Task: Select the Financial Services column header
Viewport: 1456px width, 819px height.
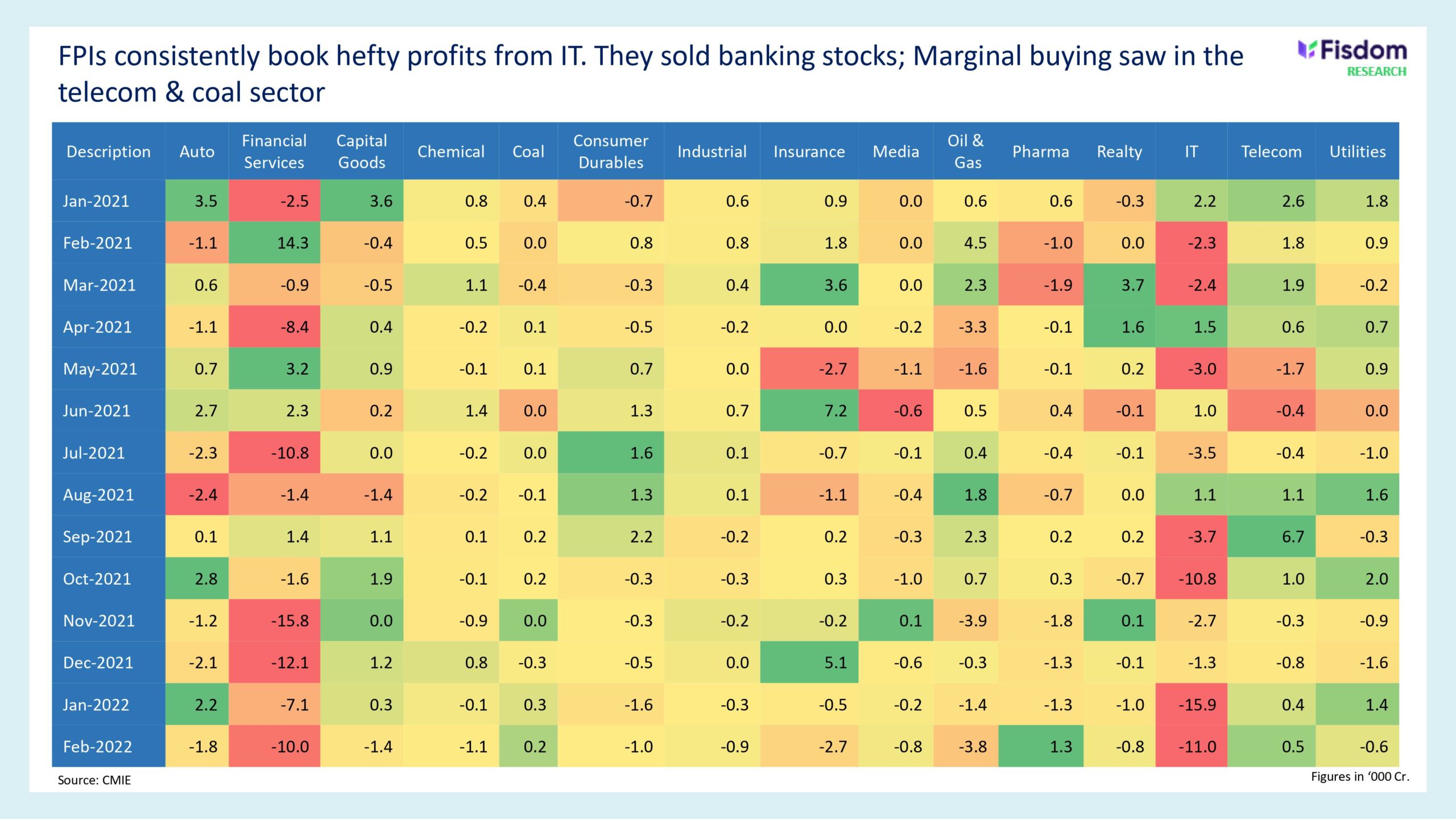Action: point(274,151)
